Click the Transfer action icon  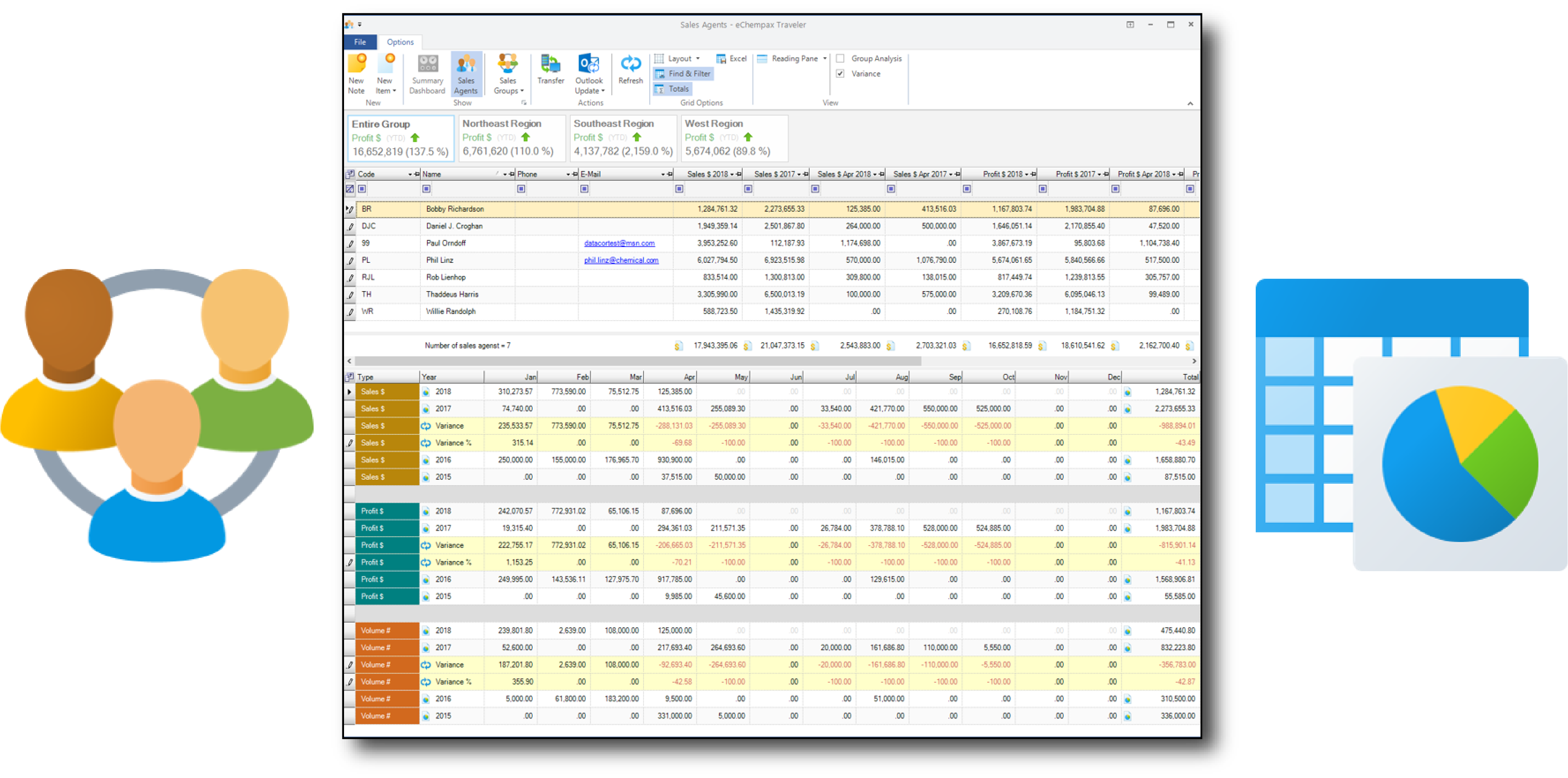coord(550,69)
